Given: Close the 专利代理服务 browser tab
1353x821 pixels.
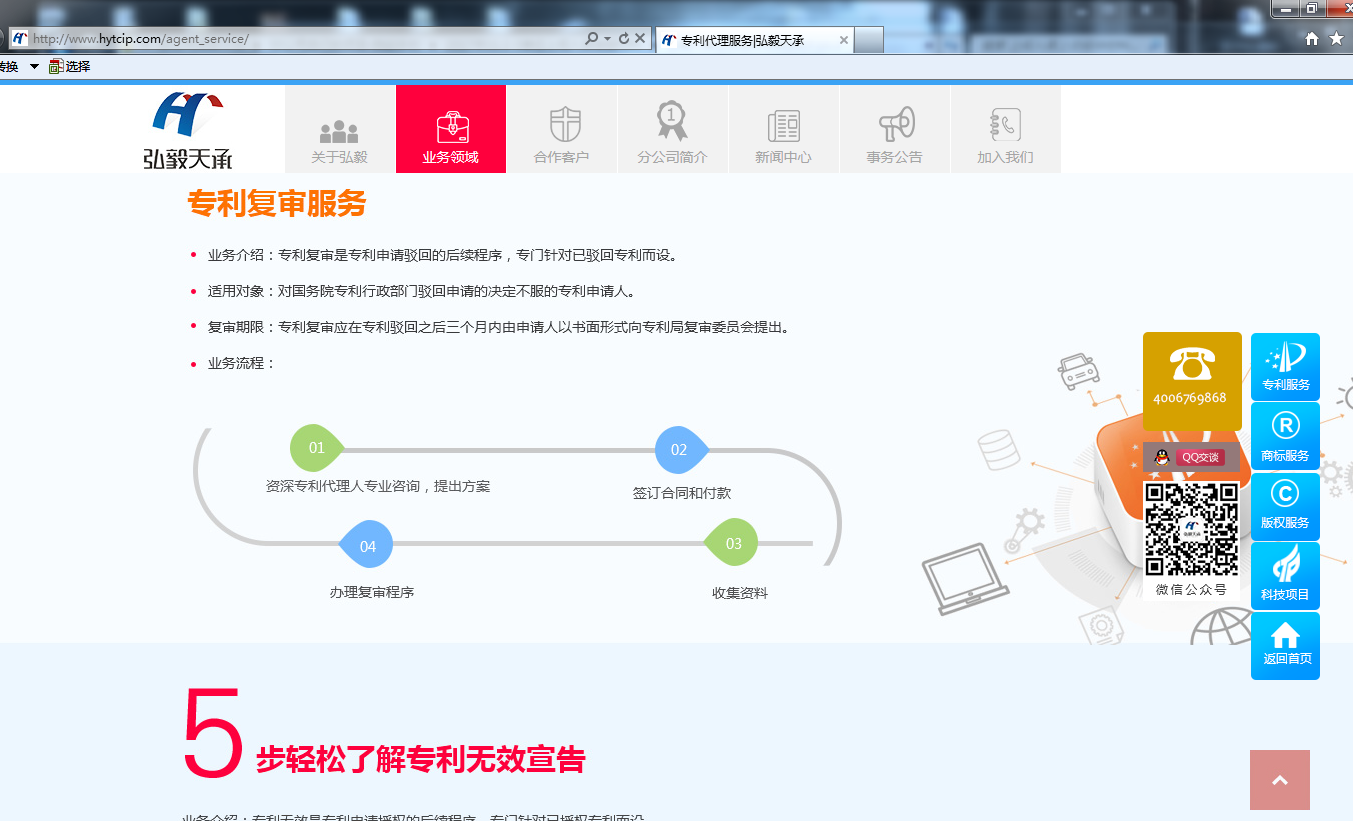Looking at the screenshot, I should pyautogui.click(x=843, y=40).
